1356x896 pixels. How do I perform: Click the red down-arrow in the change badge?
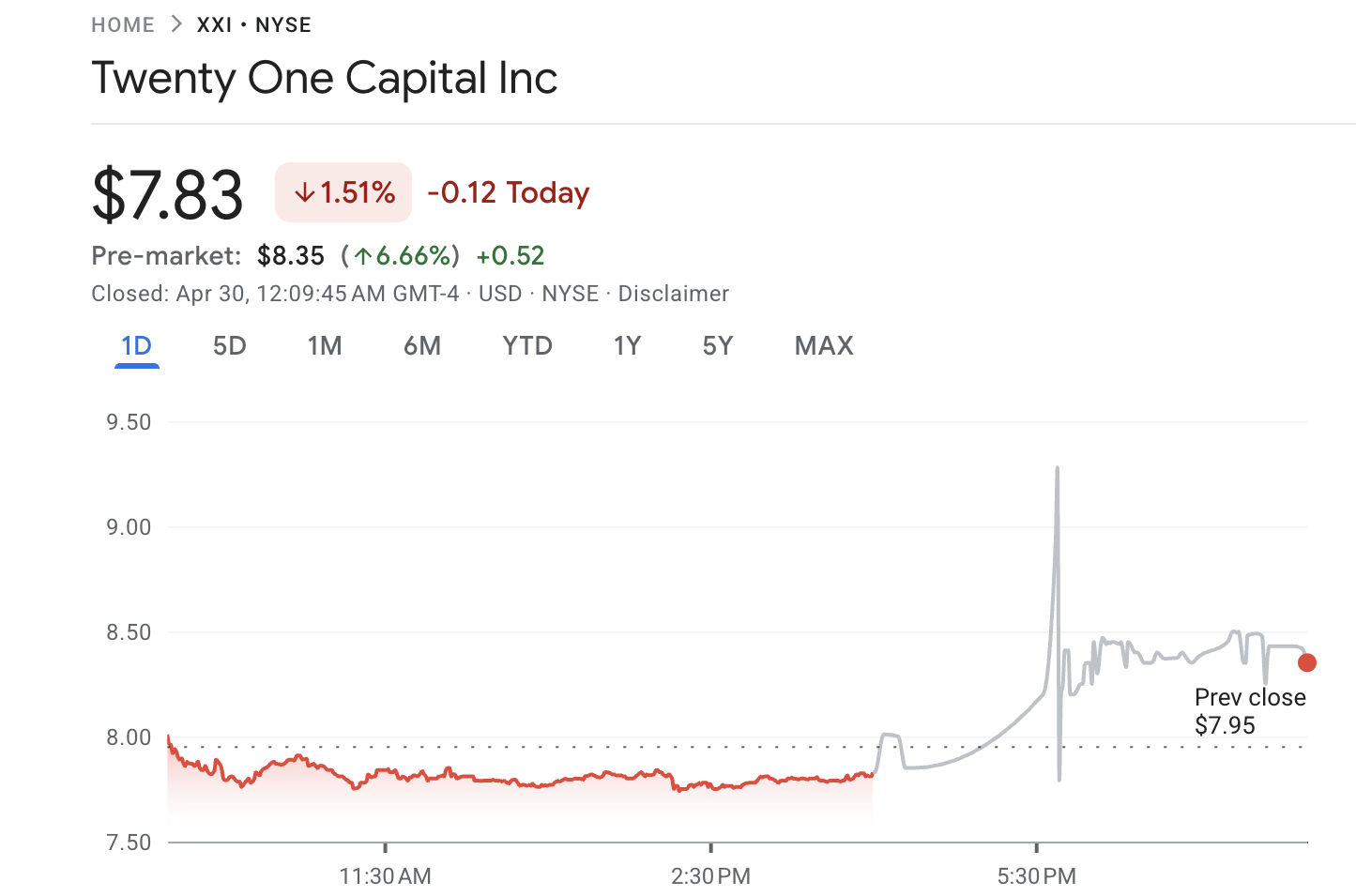click(x=303, y=191)
